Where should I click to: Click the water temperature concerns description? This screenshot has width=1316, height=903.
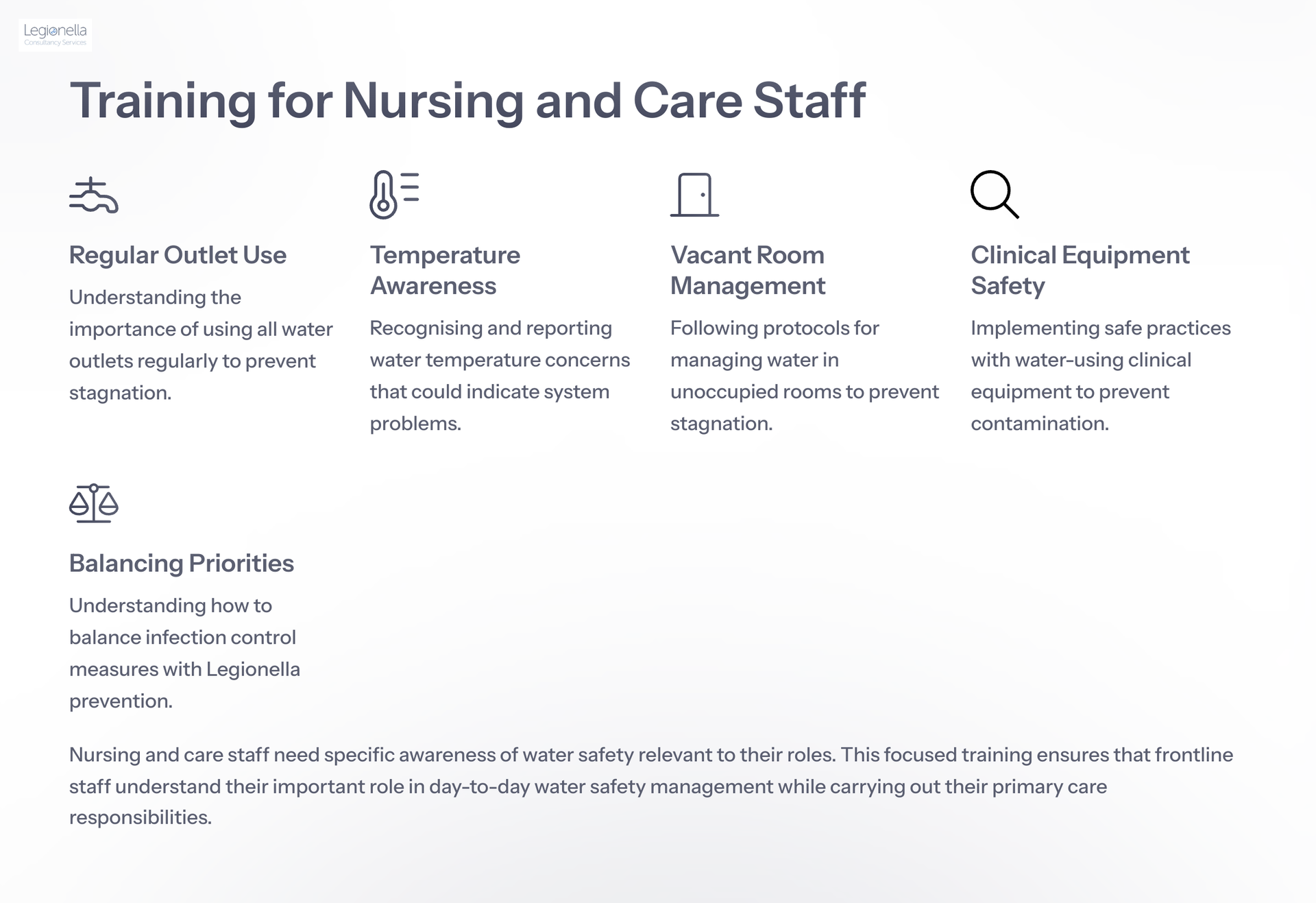[500, 376]
